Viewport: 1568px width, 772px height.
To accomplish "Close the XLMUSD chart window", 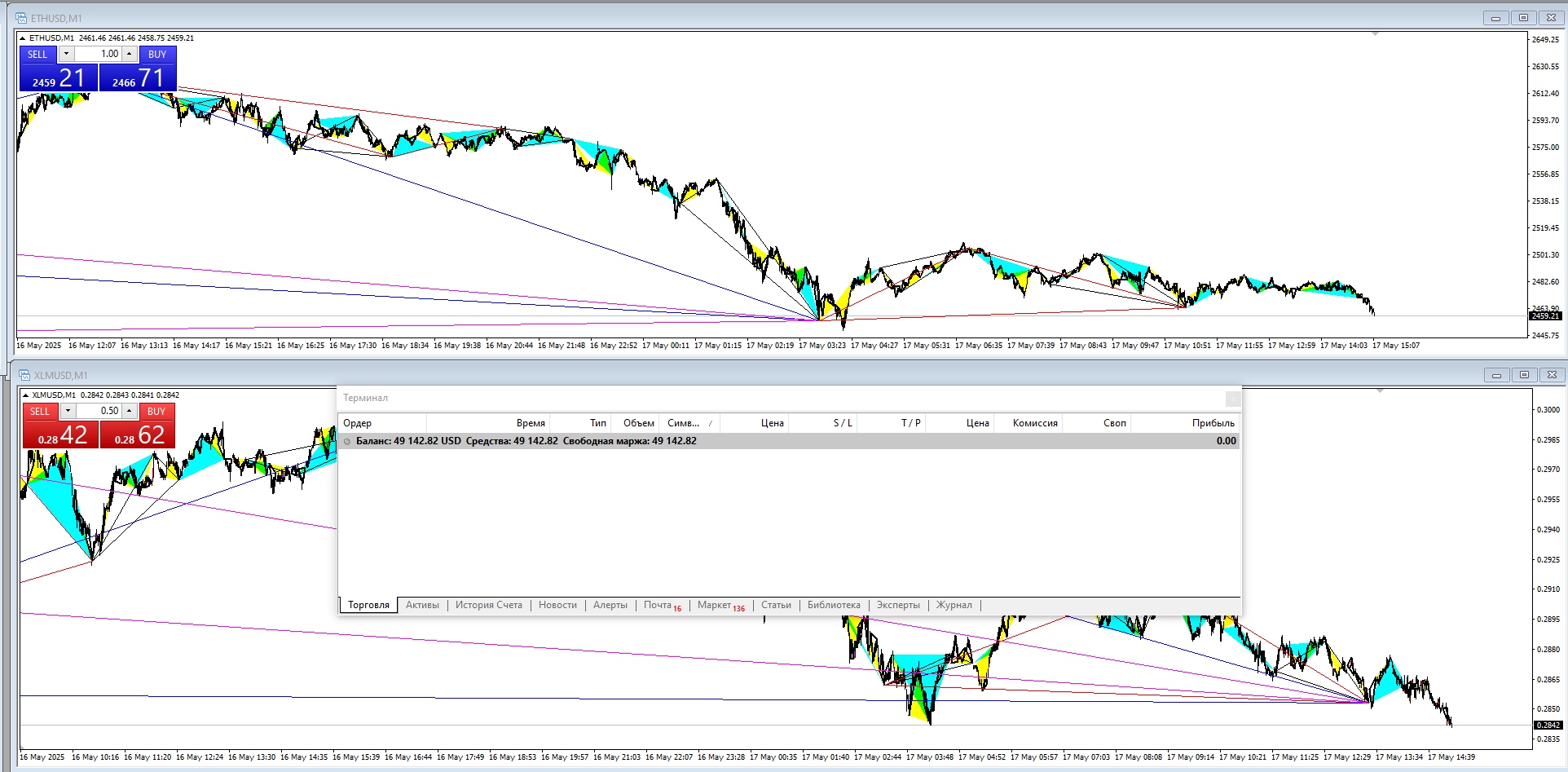I will tap(1552, 375).
